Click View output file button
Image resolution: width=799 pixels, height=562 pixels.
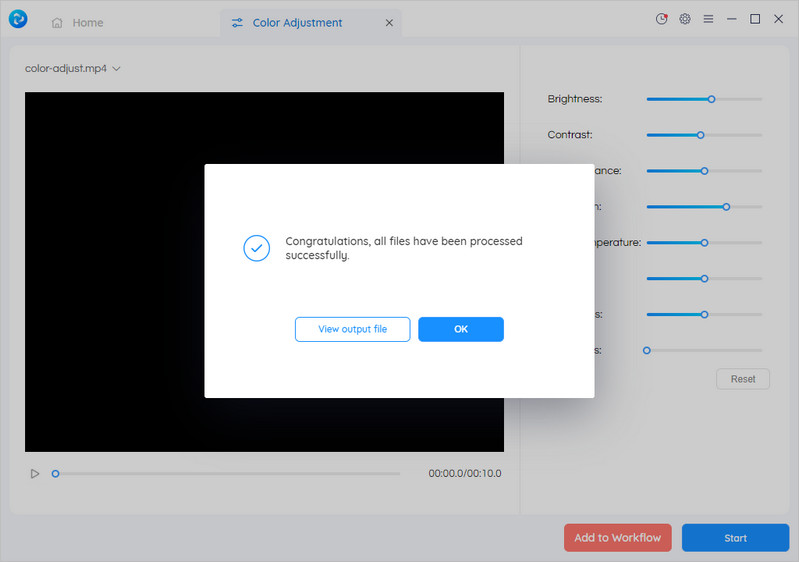(x=353, y=329)
